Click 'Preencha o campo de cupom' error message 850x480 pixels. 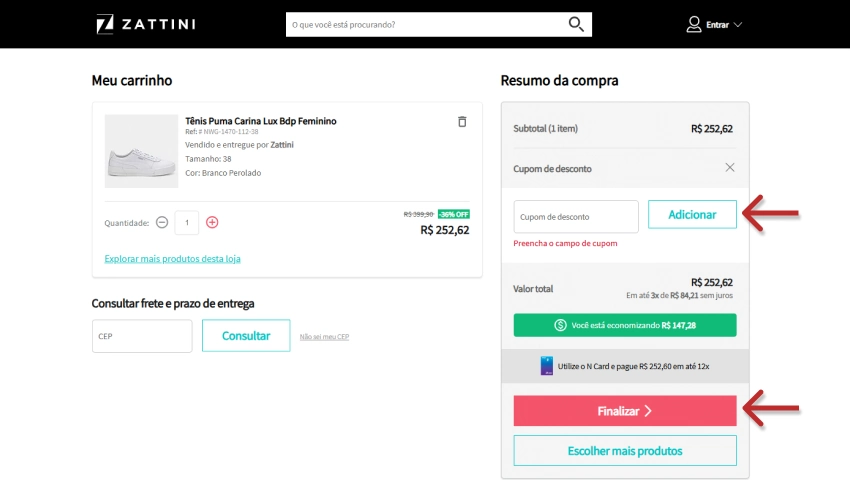click(565, 244)
